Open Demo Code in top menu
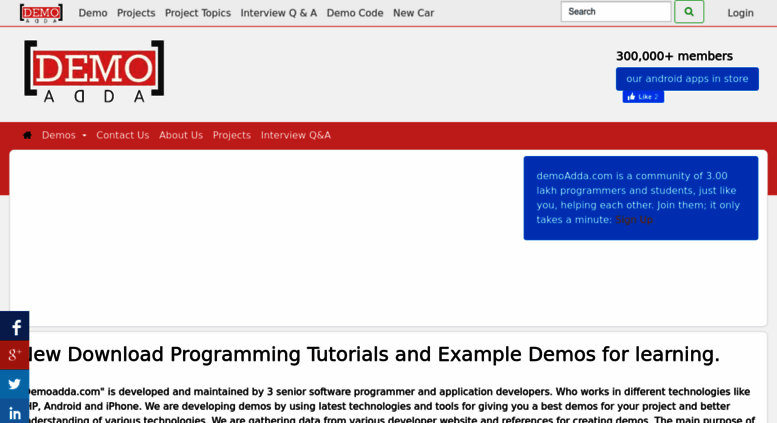 point(355,13)
